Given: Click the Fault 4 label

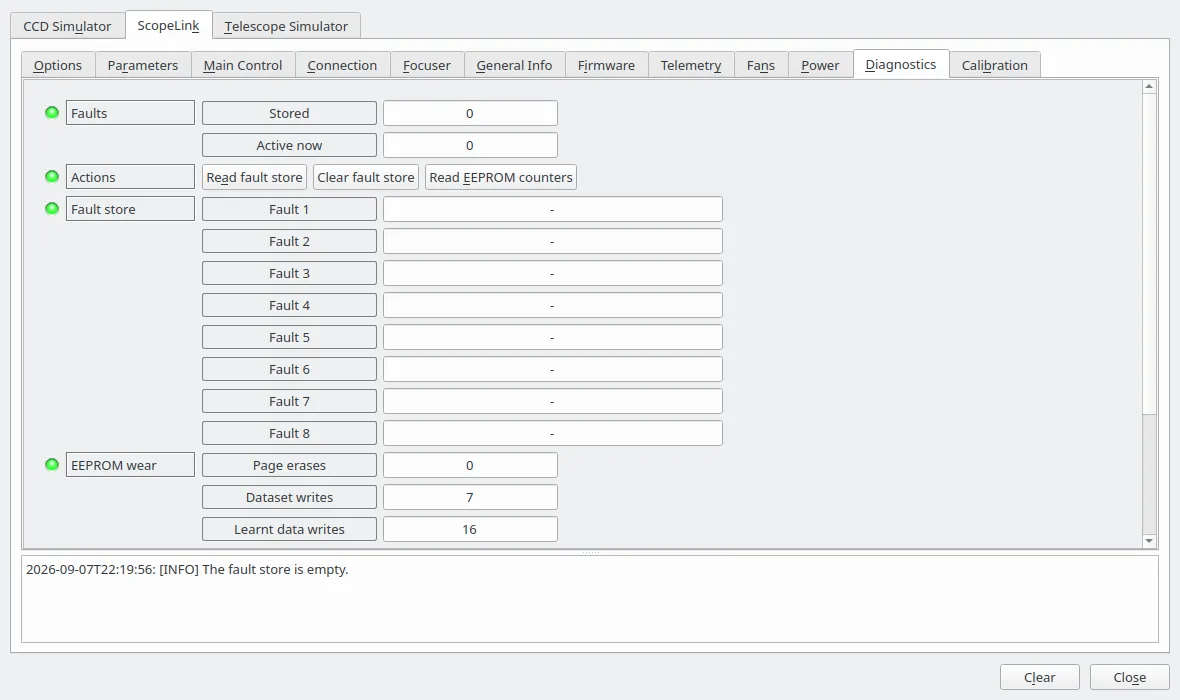Looking at the screenshot, I should 289,305.
